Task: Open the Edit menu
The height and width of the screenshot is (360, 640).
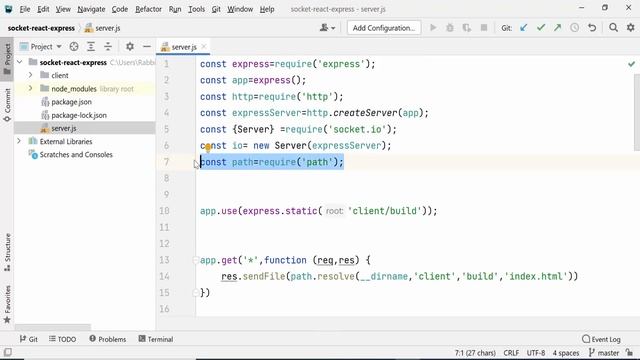Action: [43, 9]
